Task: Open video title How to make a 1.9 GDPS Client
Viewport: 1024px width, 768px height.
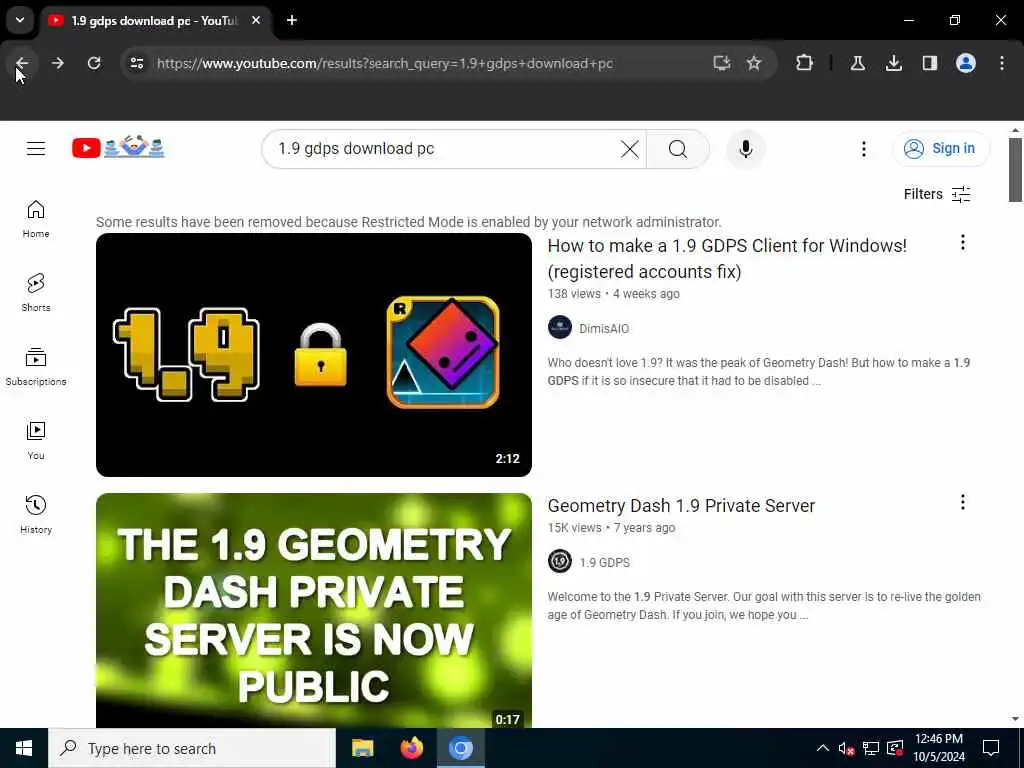Action: coord(727,259)
